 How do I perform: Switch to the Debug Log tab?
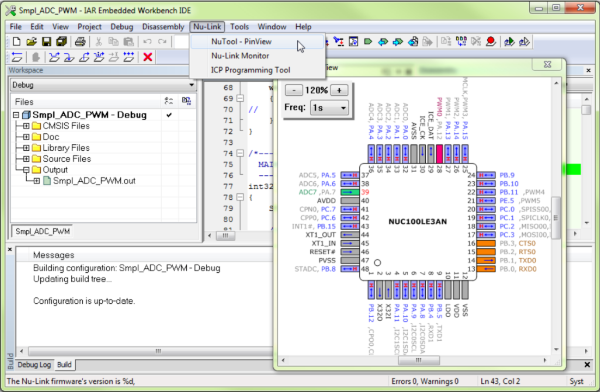click(x=34, y=365)
